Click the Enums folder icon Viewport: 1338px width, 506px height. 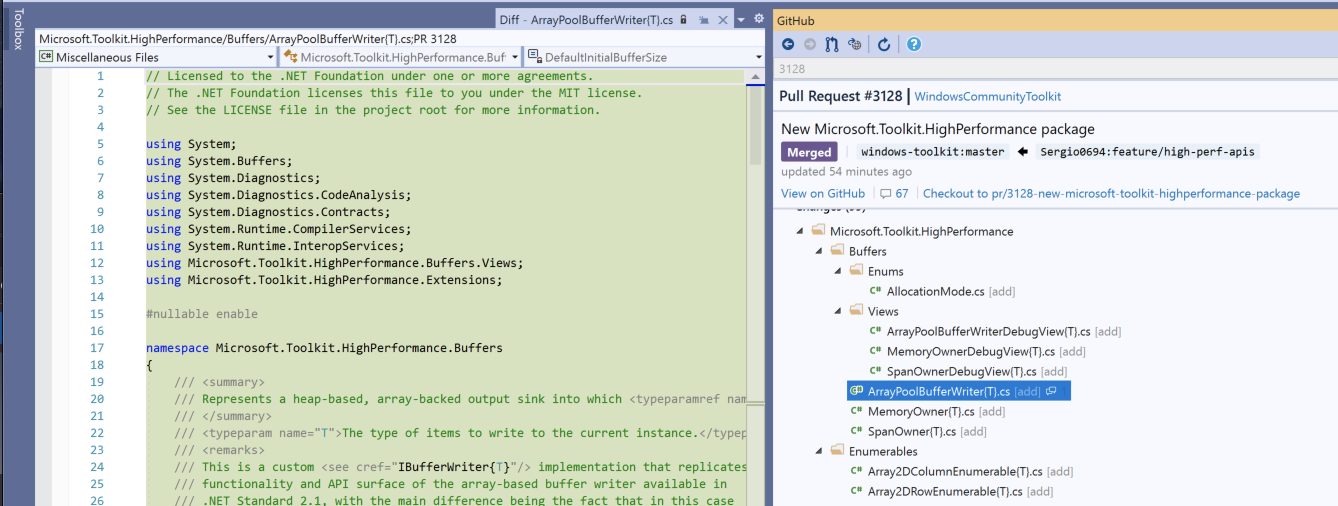[856, 271]
